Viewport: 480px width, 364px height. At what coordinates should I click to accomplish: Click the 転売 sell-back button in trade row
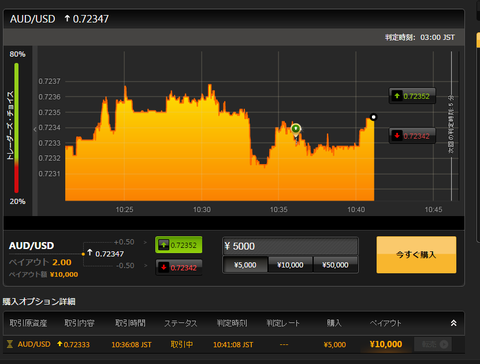click(x=434, y=344)
